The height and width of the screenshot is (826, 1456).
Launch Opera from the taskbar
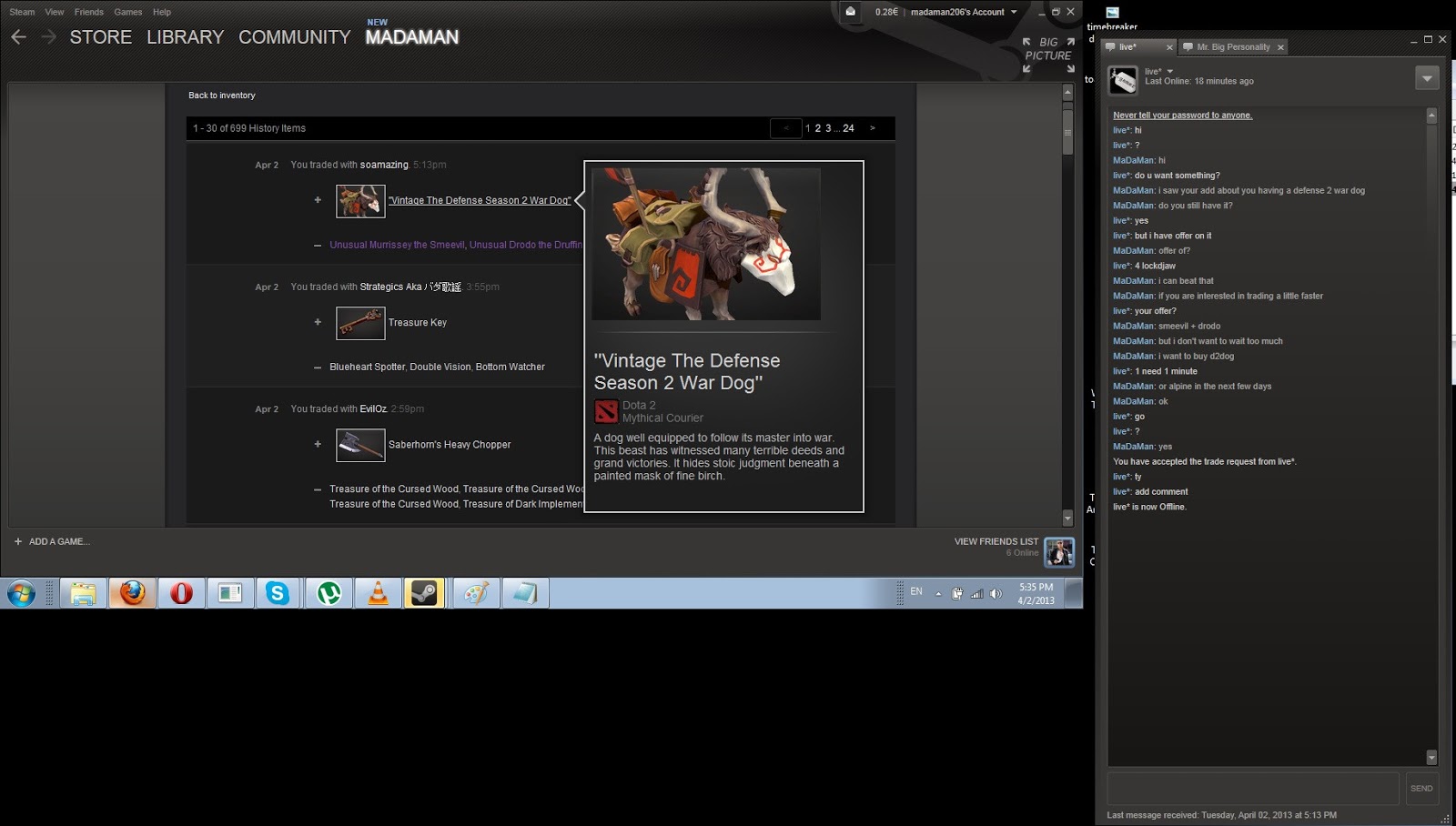pyautogui.click(x=181, y=594)
